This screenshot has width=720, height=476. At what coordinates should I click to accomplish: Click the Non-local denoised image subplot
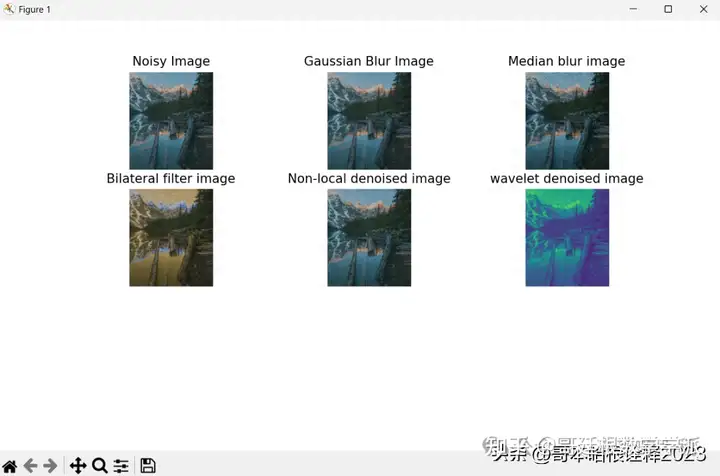click(x=369, y=238)
